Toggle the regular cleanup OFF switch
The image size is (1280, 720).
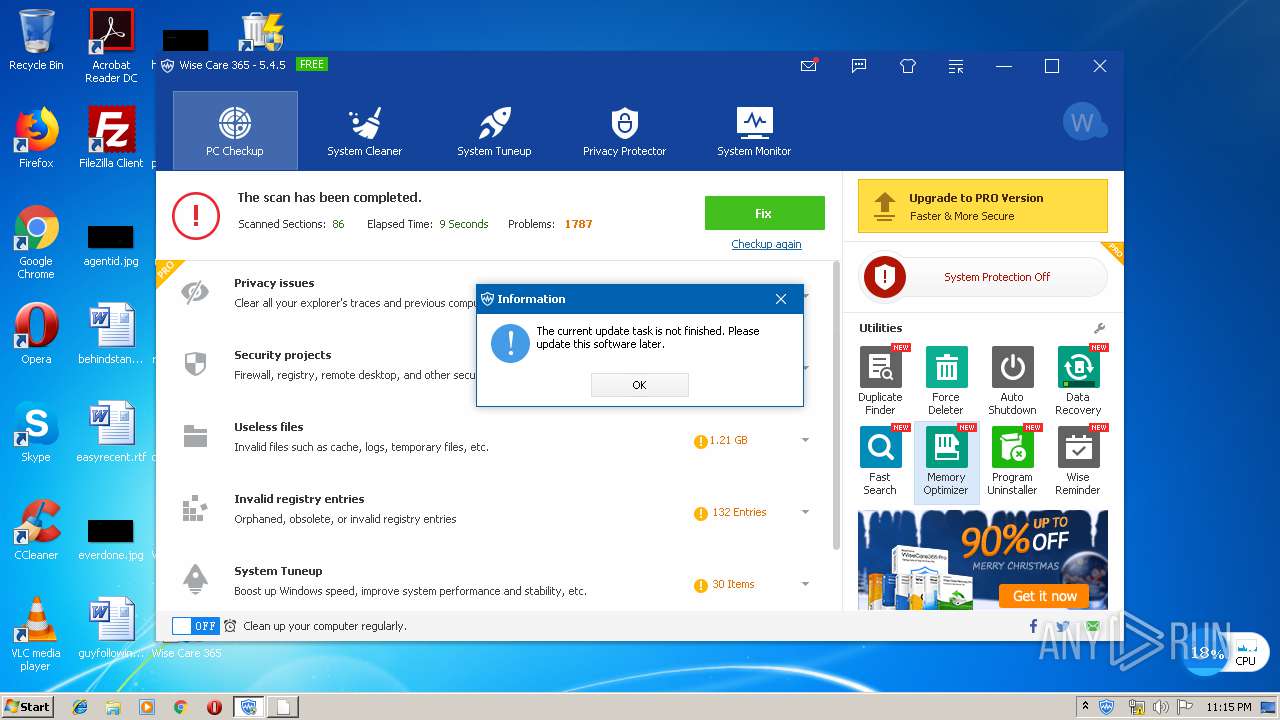click(195, 626)
